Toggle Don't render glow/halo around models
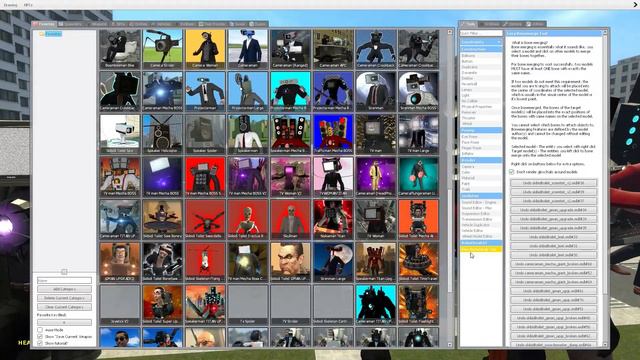 (511, 172)
